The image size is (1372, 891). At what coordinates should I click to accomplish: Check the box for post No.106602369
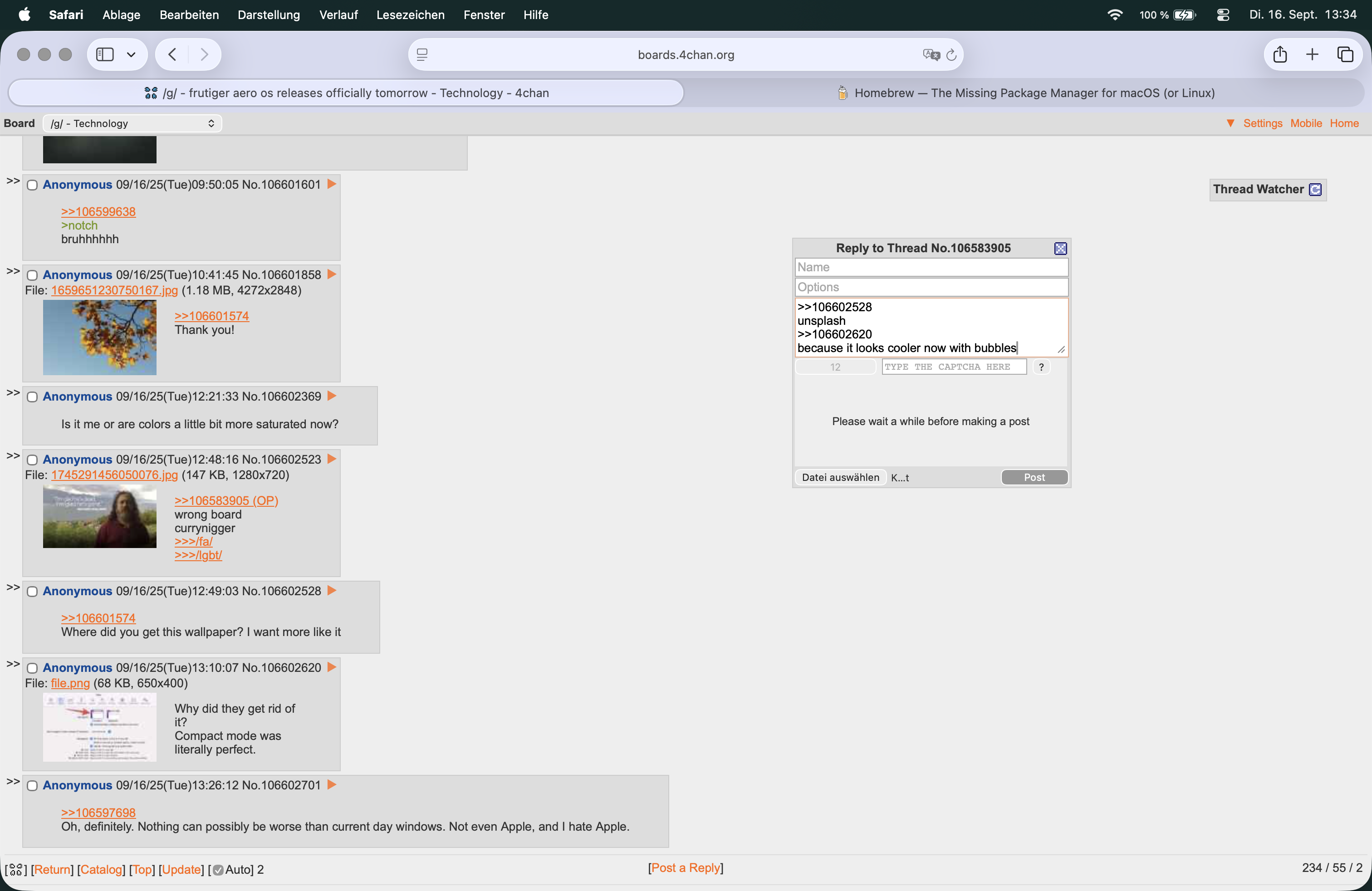pyautogui.click(x=32, y=397)
